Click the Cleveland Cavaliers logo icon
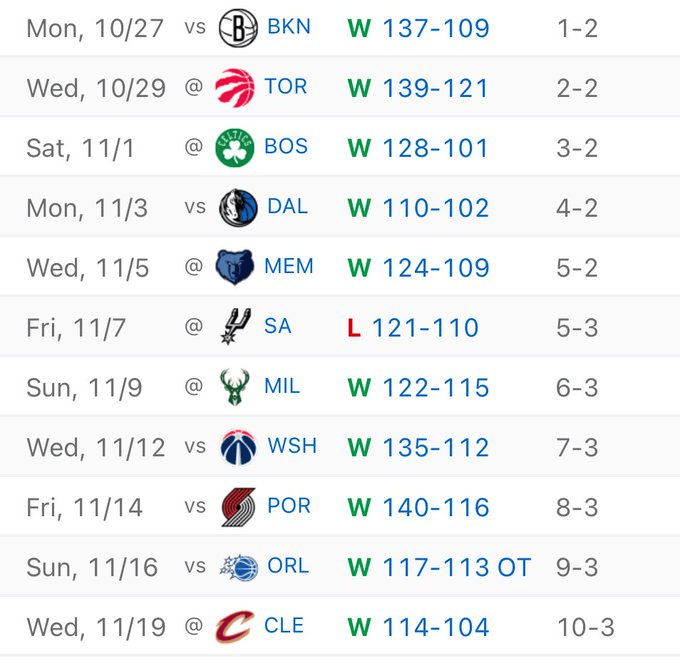 point(235,627)
